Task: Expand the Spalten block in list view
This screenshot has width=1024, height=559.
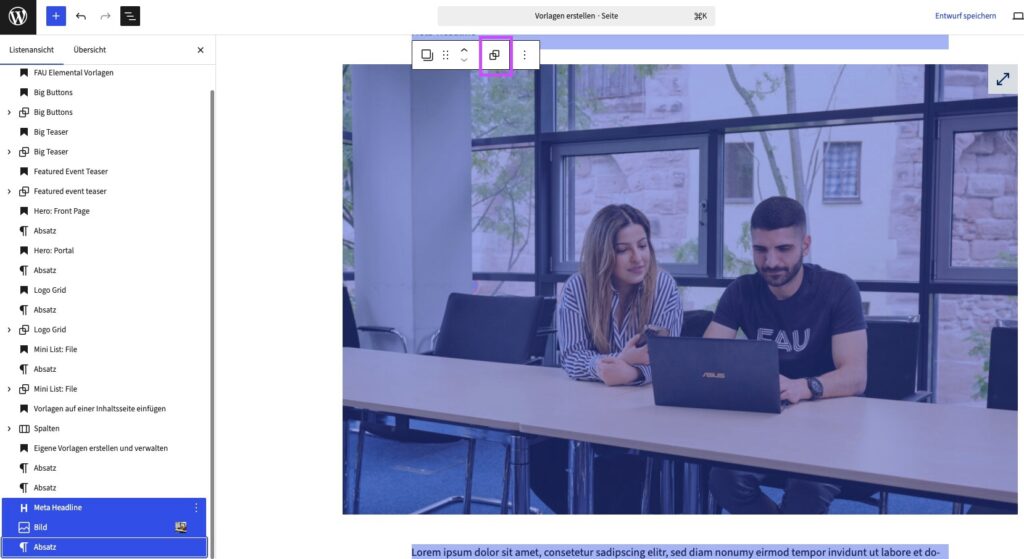Action: [9, 428]
